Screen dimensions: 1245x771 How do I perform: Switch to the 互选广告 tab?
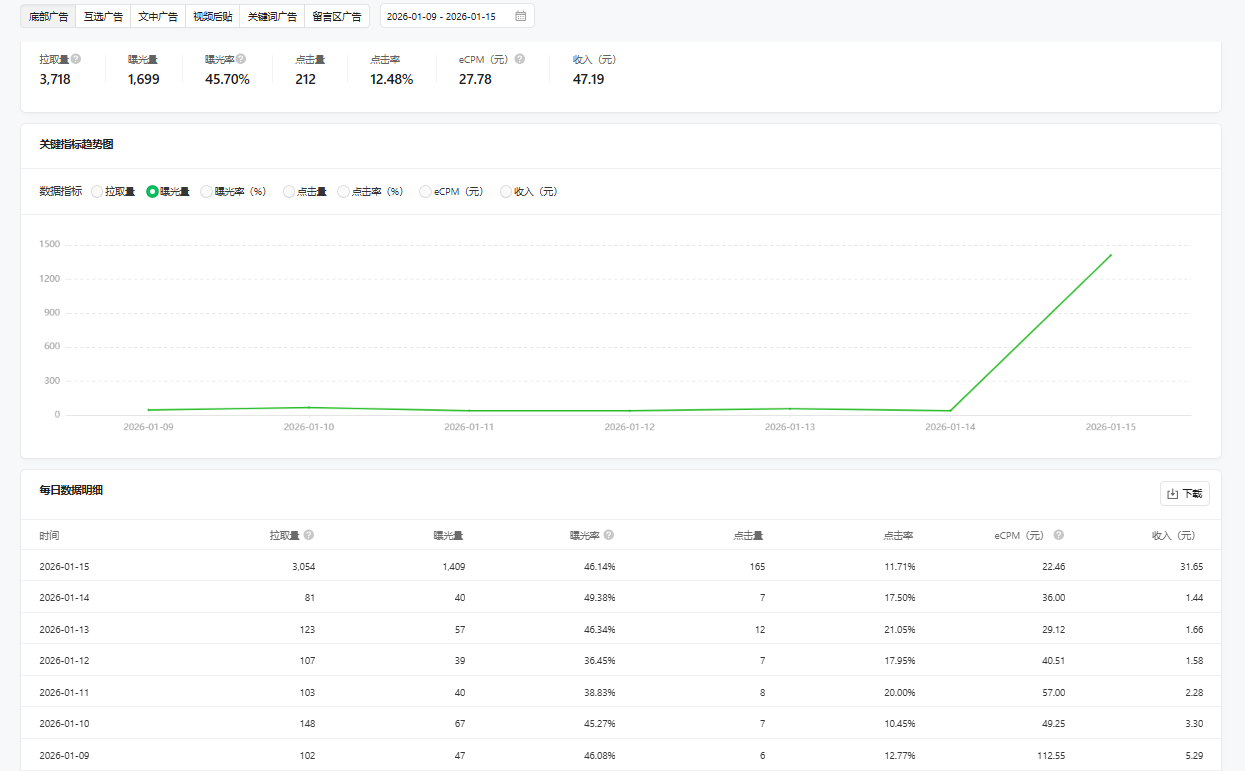tap(103, 16)
